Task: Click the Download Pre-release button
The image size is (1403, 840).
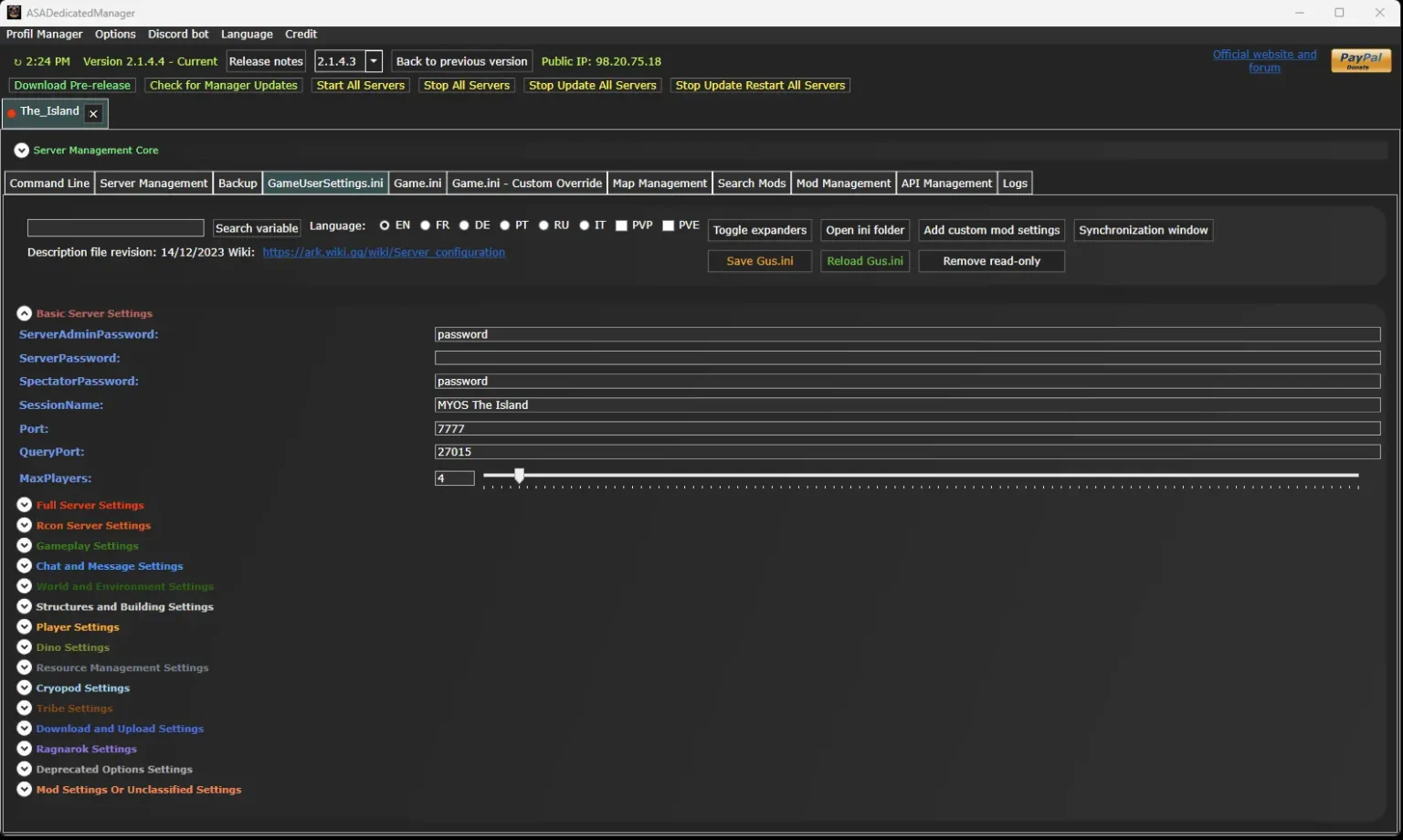Action: coord(72,86)
